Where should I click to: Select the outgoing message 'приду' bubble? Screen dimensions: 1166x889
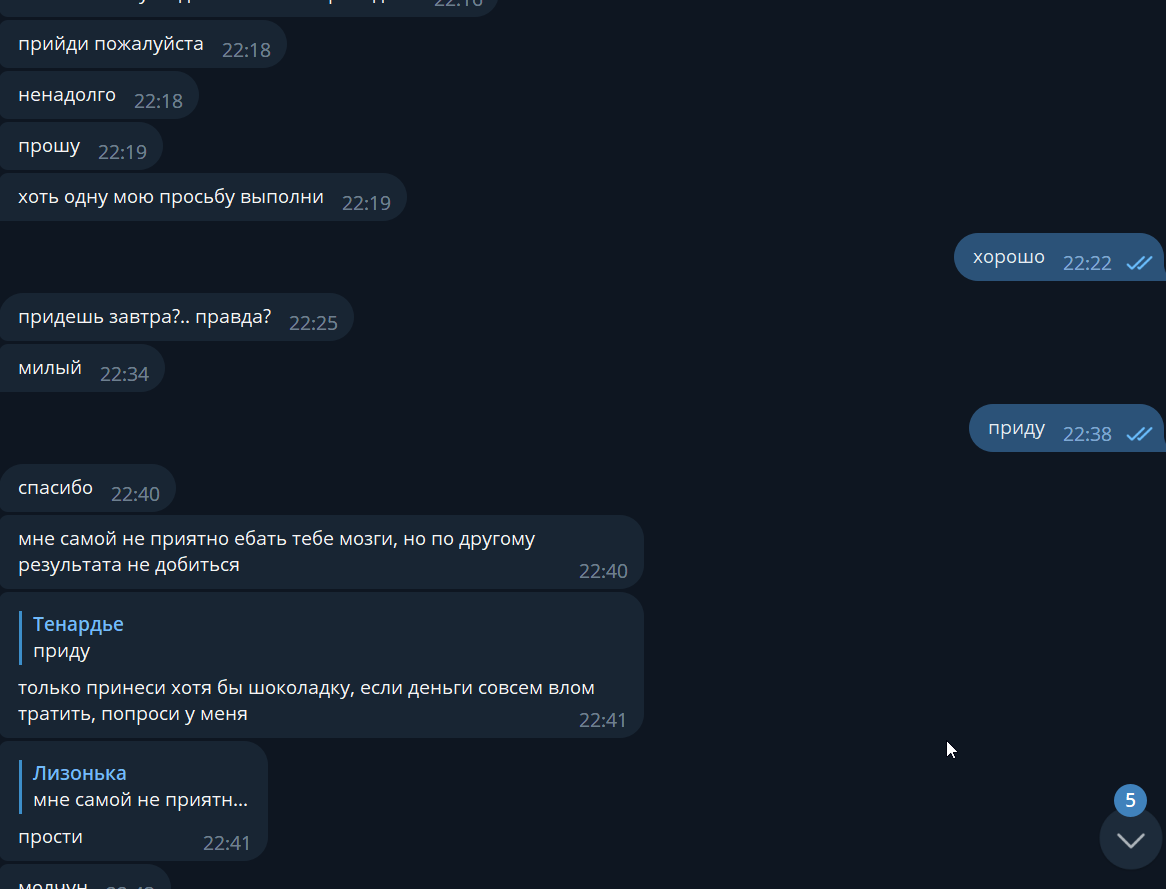coord(1066,428)
